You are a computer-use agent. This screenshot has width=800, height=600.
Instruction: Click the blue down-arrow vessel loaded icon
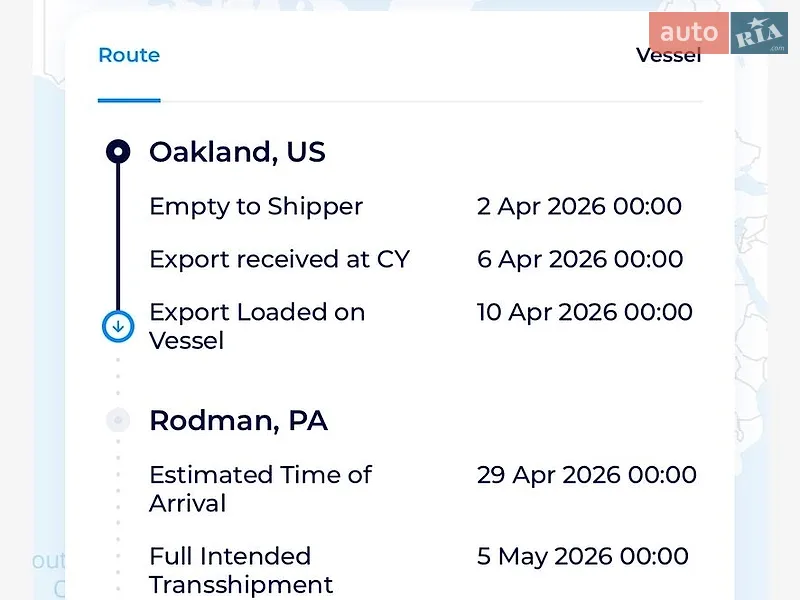(x=118, y=326)
